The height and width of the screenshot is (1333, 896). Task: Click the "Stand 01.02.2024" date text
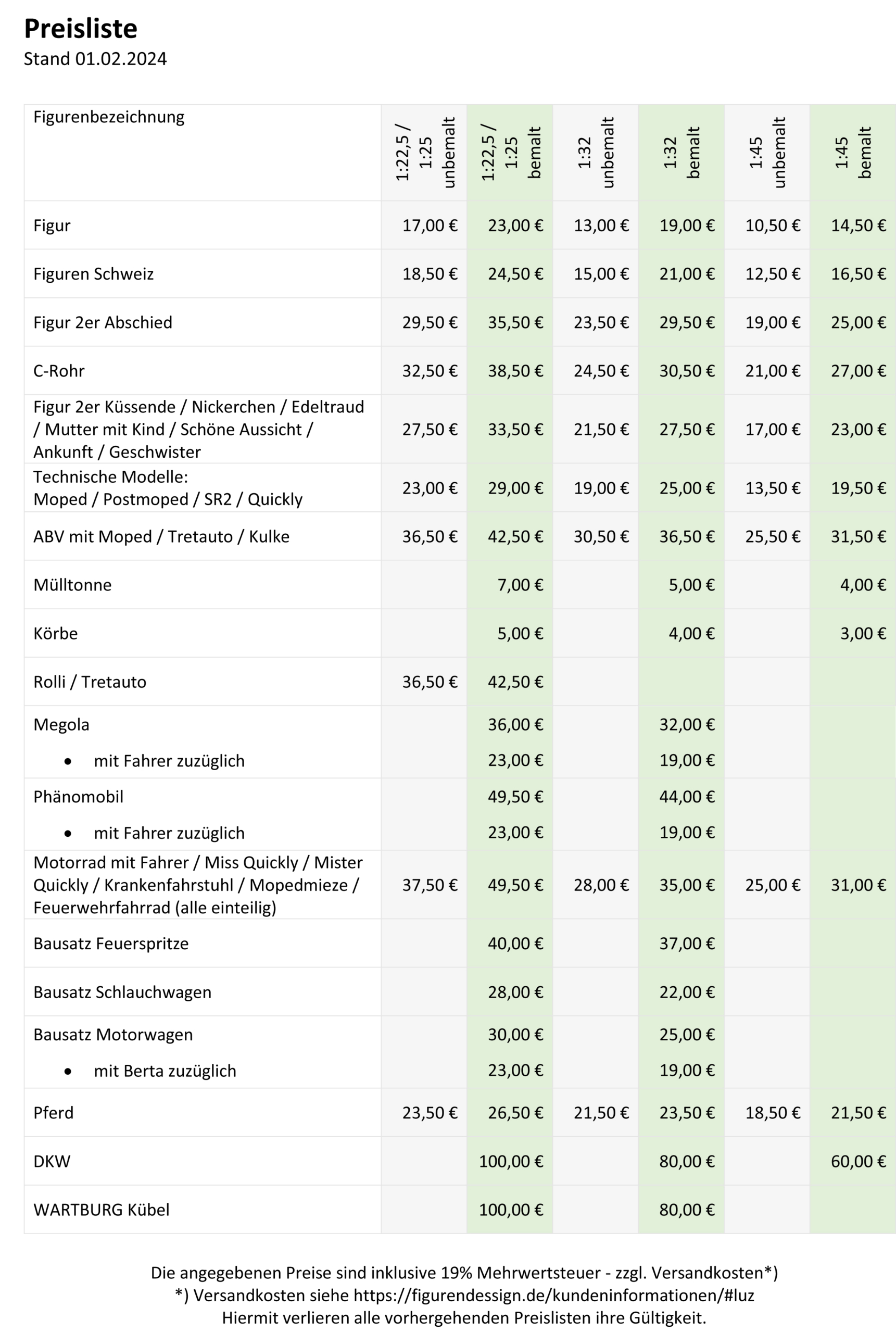tap(95, 59)
